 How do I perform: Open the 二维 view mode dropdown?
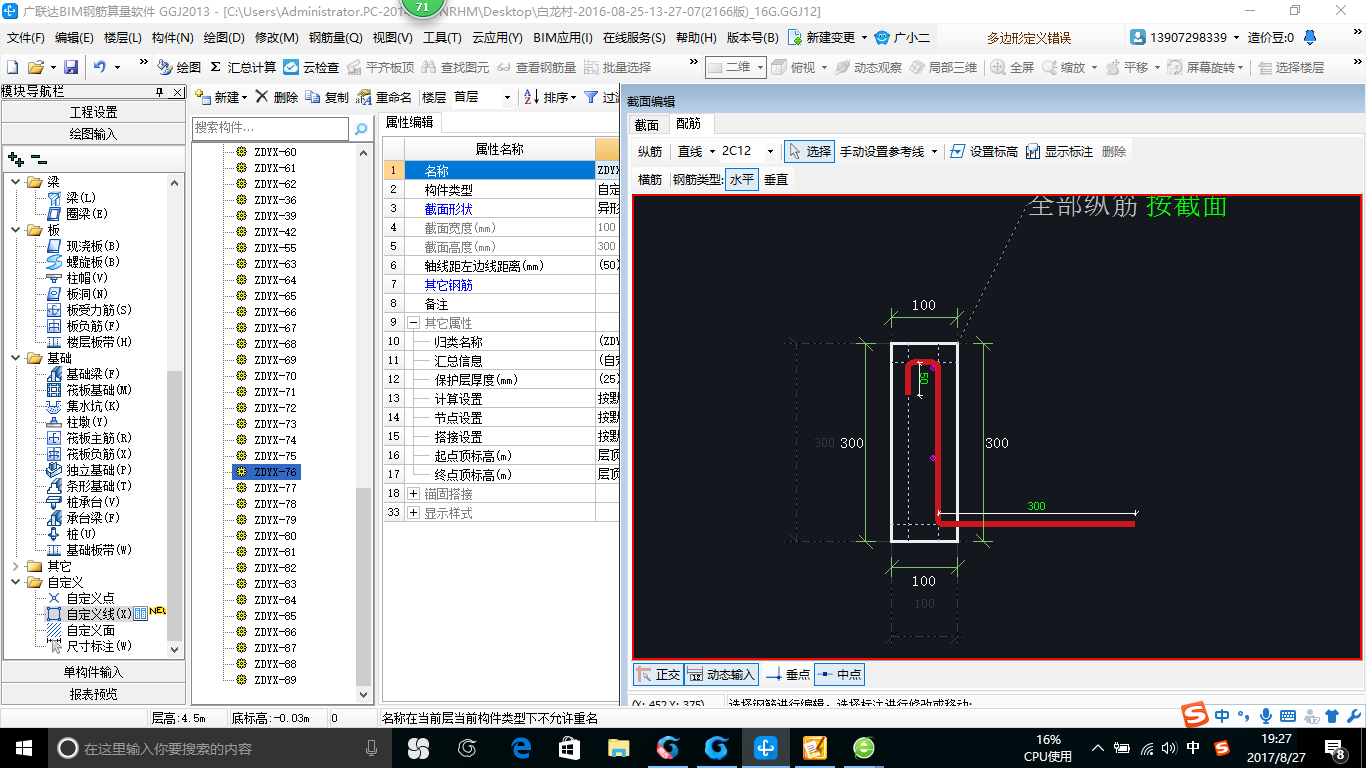pyautogui.click(x=760, y=67)
